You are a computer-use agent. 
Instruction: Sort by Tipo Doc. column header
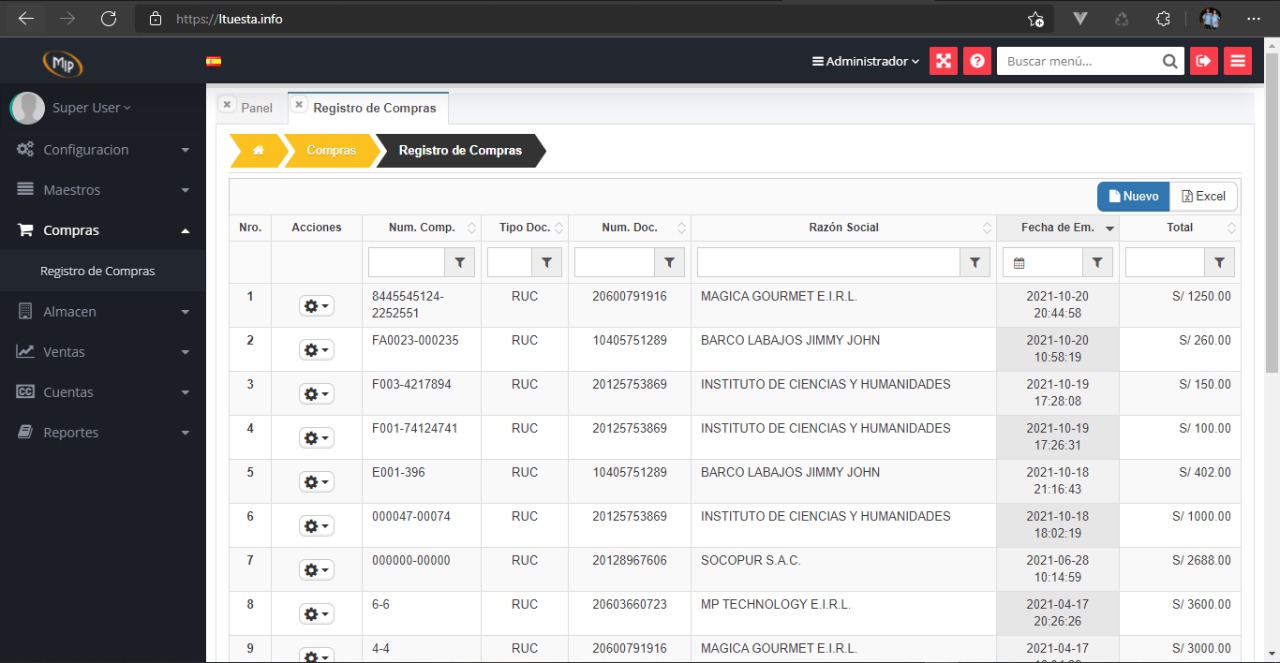pyautogui.click(x=525, y=228)
